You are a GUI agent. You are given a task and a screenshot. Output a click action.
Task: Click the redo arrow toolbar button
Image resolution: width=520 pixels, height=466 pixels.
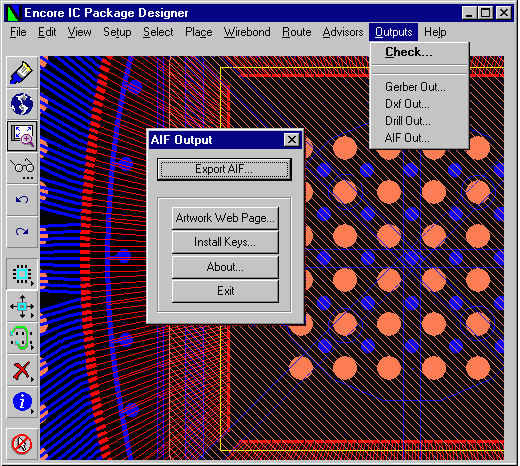click(22, 232)
